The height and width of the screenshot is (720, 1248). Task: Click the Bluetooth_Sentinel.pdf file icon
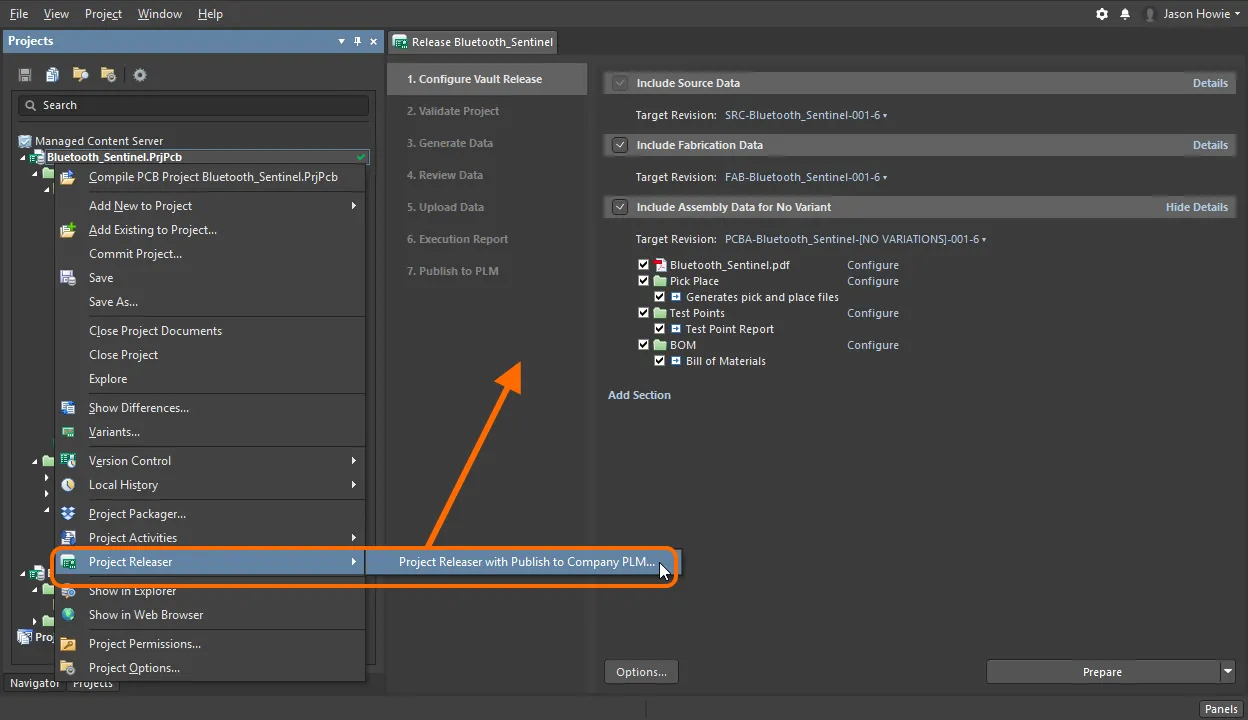(x=661, y=265)
